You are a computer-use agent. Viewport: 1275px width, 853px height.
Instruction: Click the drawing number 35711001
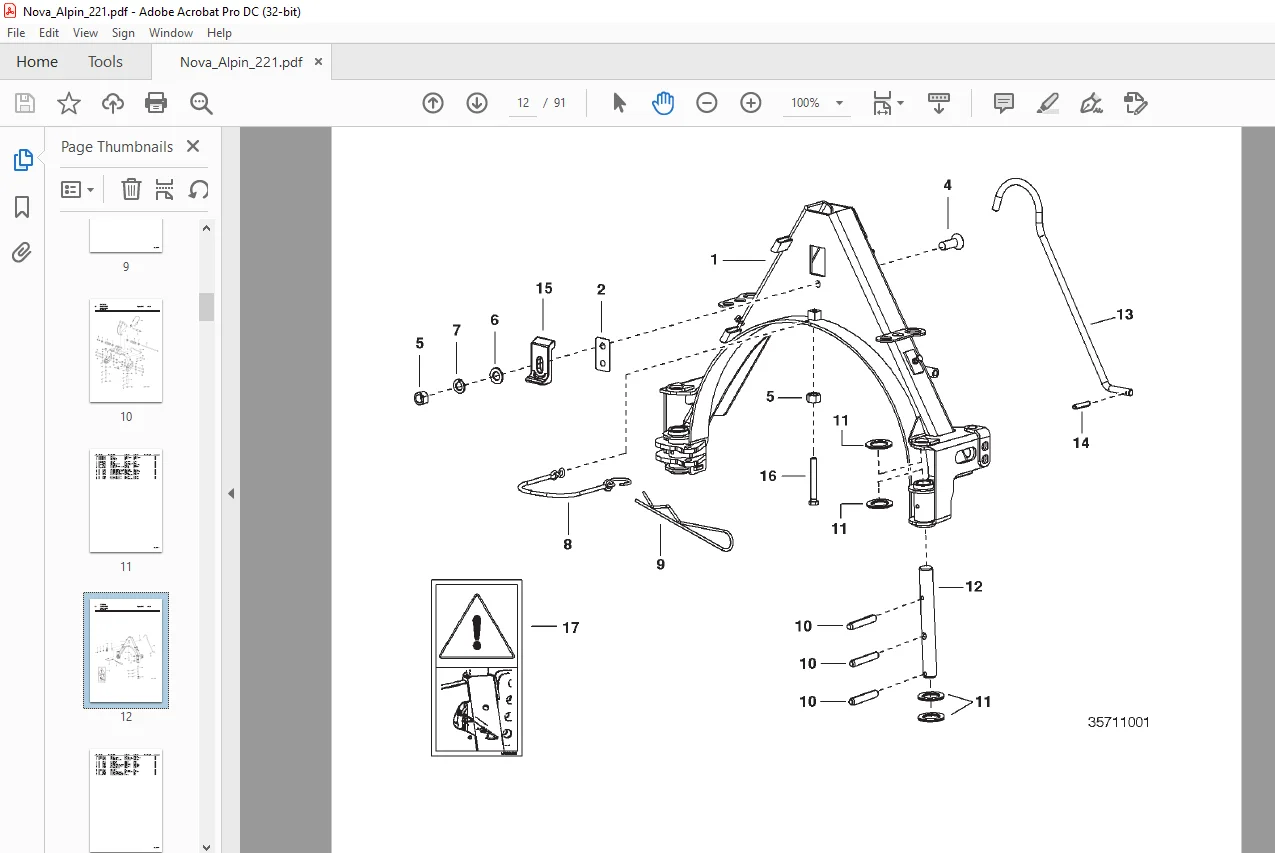coord(1118,722)
